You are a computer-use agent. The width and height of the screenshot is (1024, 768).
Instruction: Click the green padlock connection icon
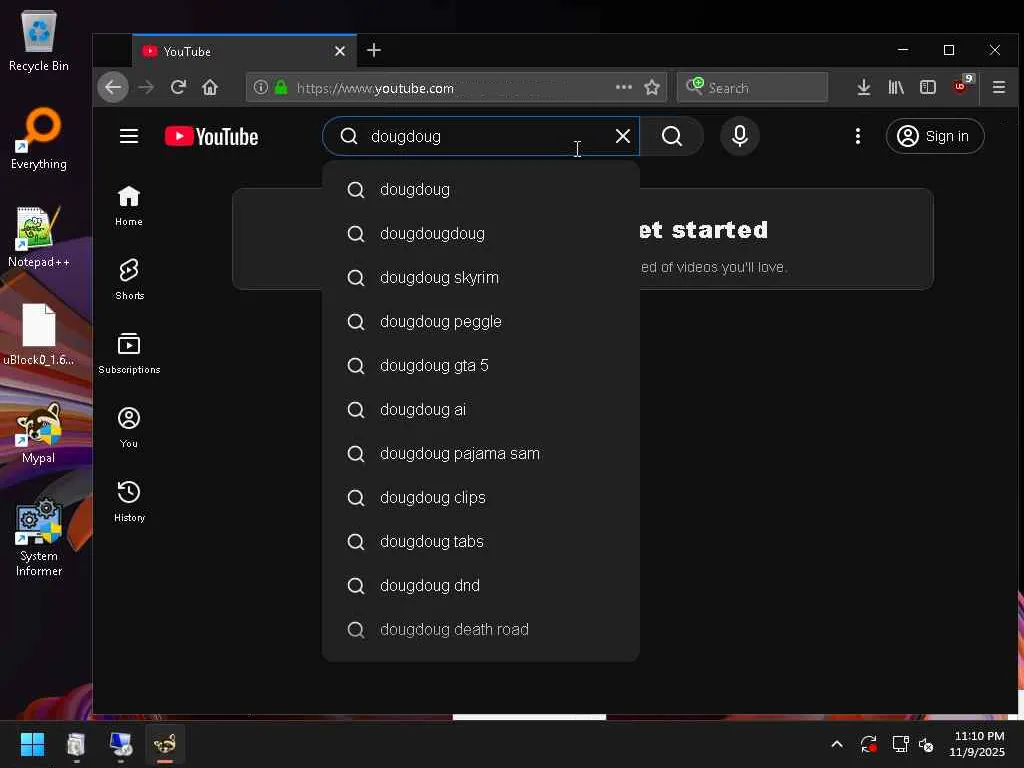281,87
